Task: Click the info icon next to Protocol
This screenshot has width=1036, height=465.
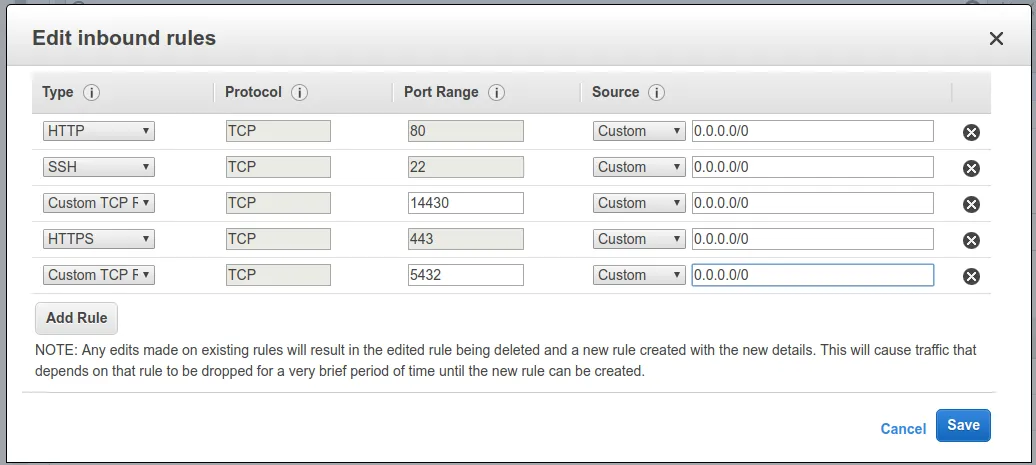Action: point(299,92)
